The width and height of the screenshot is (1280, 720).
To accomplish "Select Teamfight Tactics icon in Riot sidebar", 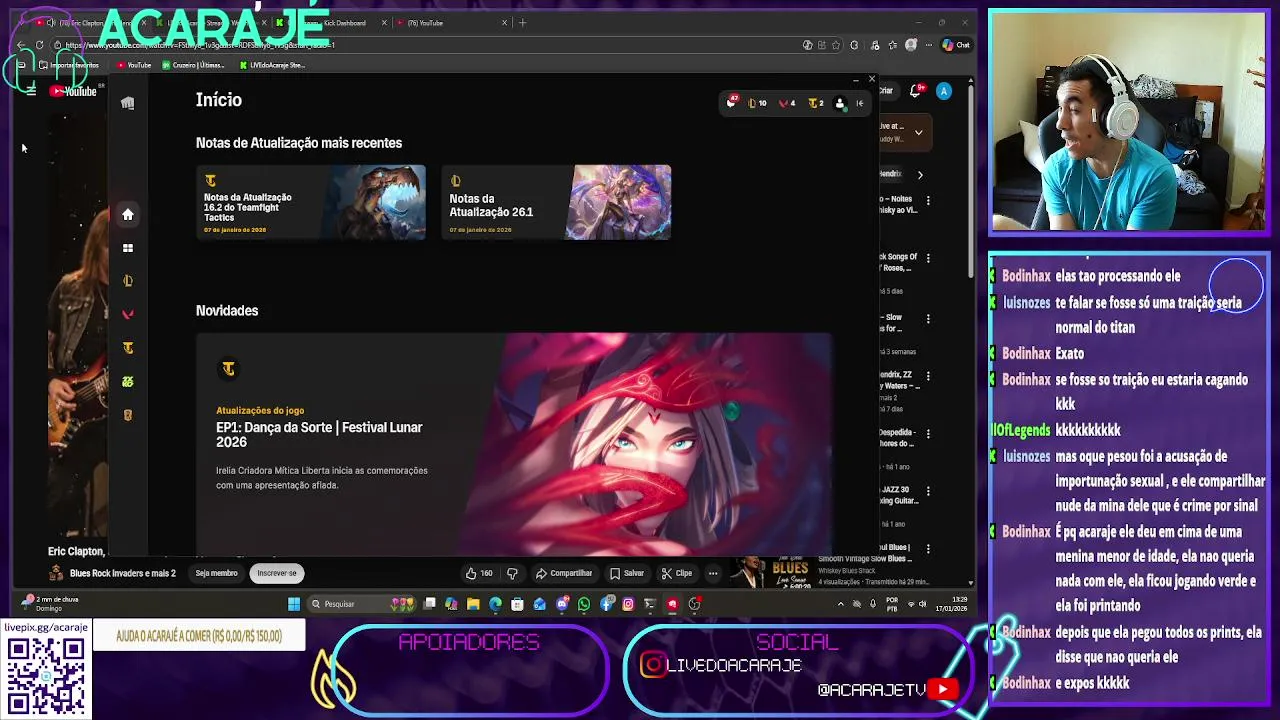I will [128, 348].
